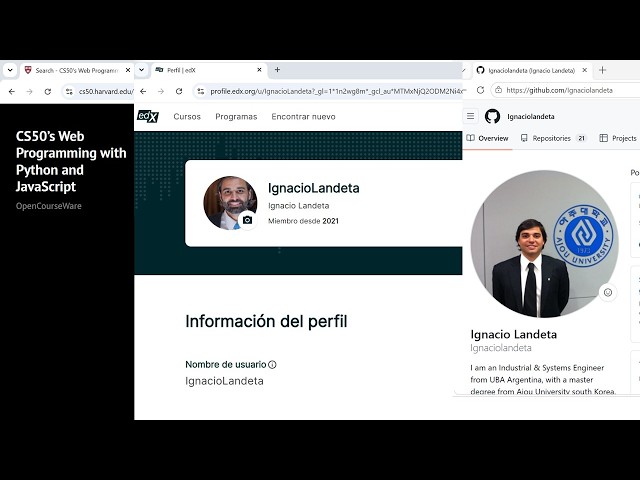The height and width of the screenshot is (480, 640).
Task: Open the tab search dropdown in edX window
Action: [x=141, y=70]
